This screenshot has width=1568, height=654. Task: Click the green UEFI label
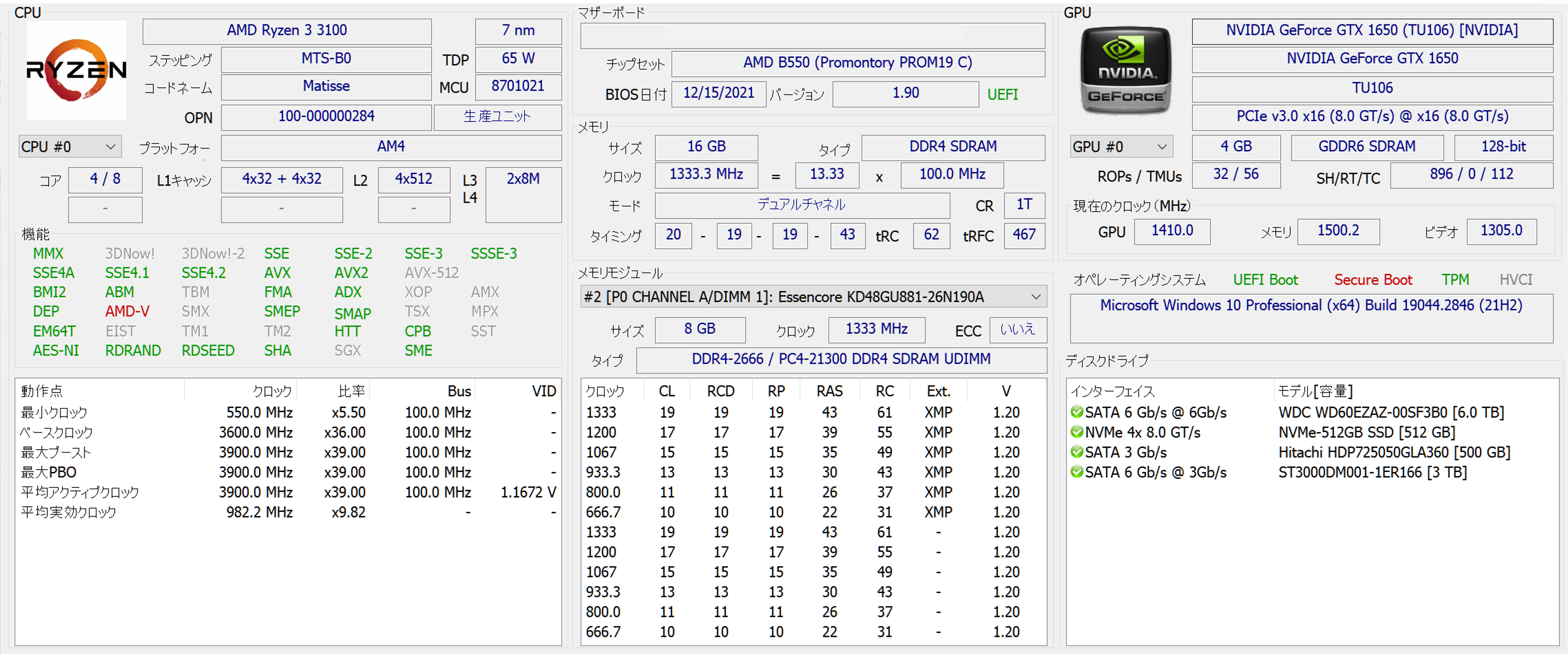(x=1003, y=94)
